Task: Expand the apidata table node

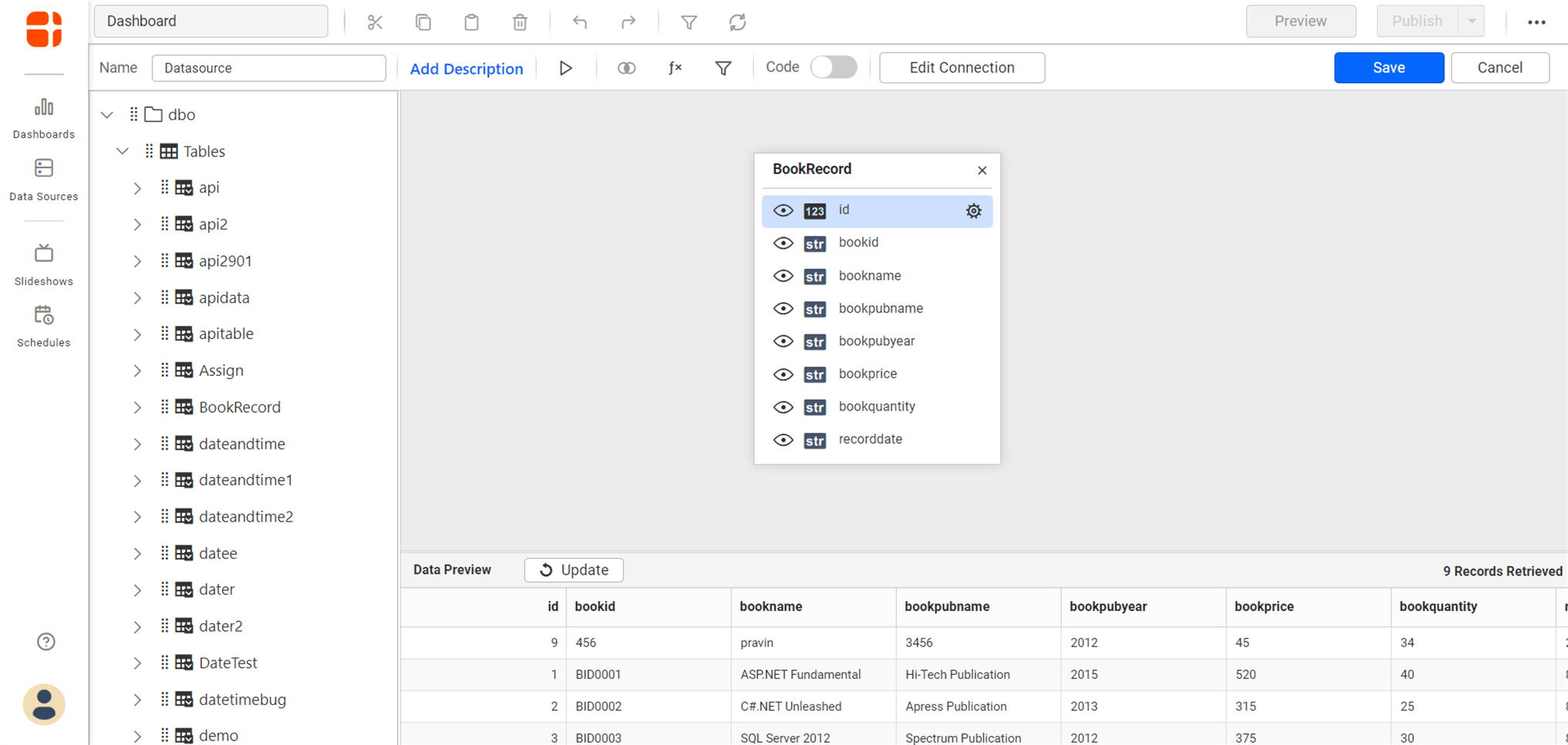Action: pyautogui.click(x=138, y=297)
